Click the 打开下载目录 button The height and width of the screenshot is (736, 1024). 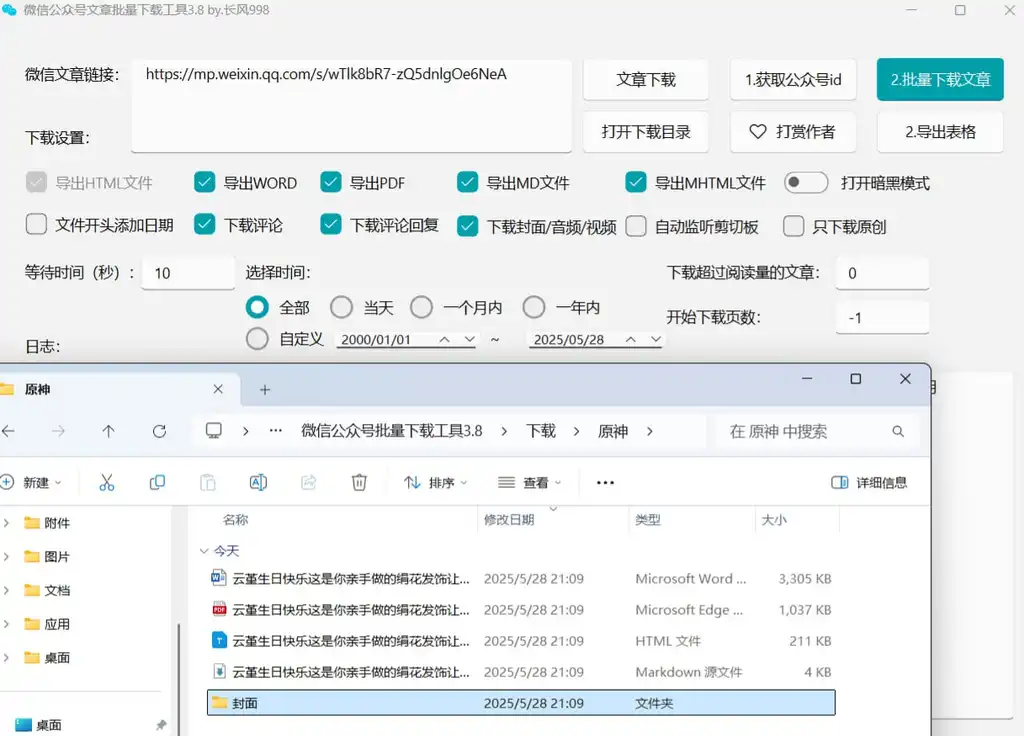point(646,132)
